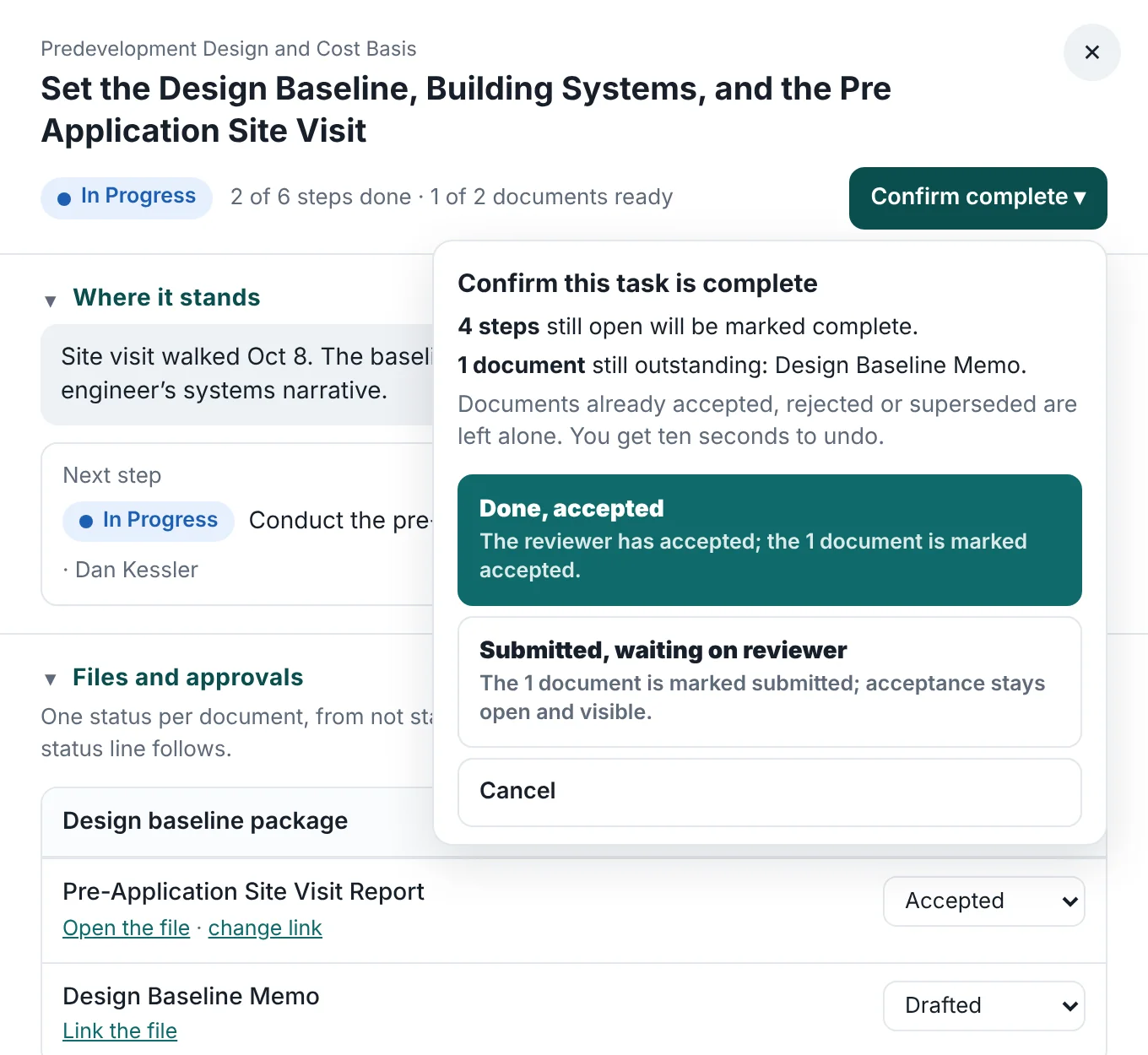1148x1055 pixels.
Task: Click the Dan Kessler assignee name
Action: coord(137,570)
